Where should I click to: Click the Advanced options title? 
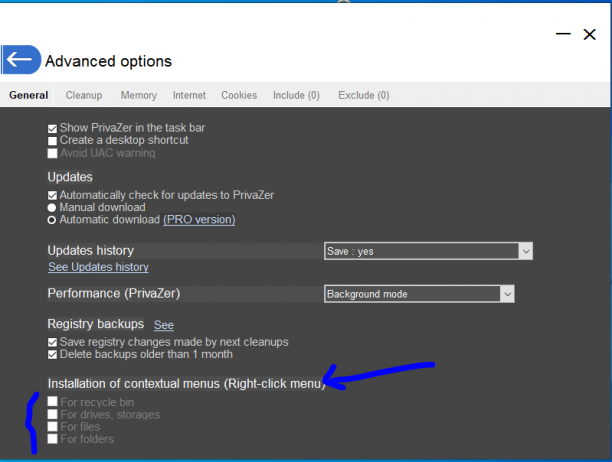109,61
